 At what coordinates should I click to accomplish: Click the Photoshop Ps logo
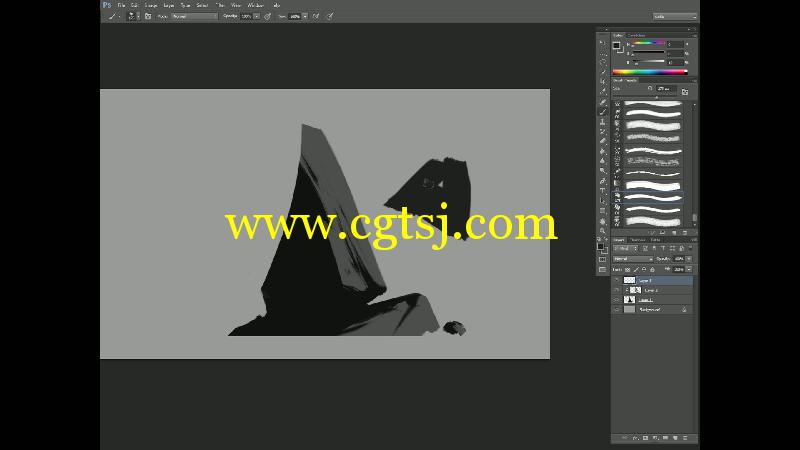(107, 5)
